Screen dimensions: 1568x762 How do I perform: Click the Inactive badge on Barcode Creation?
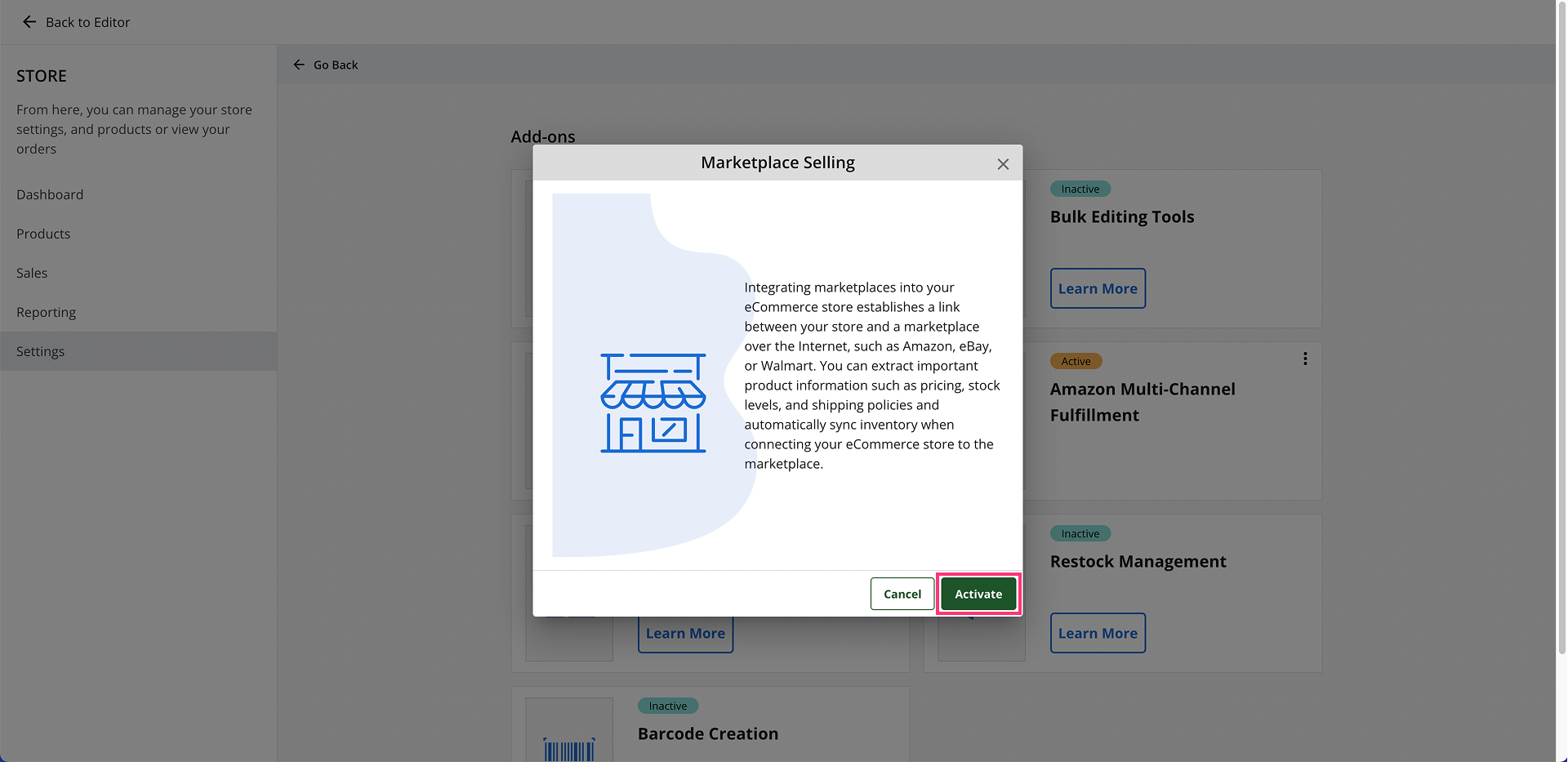tap(668, 706)
